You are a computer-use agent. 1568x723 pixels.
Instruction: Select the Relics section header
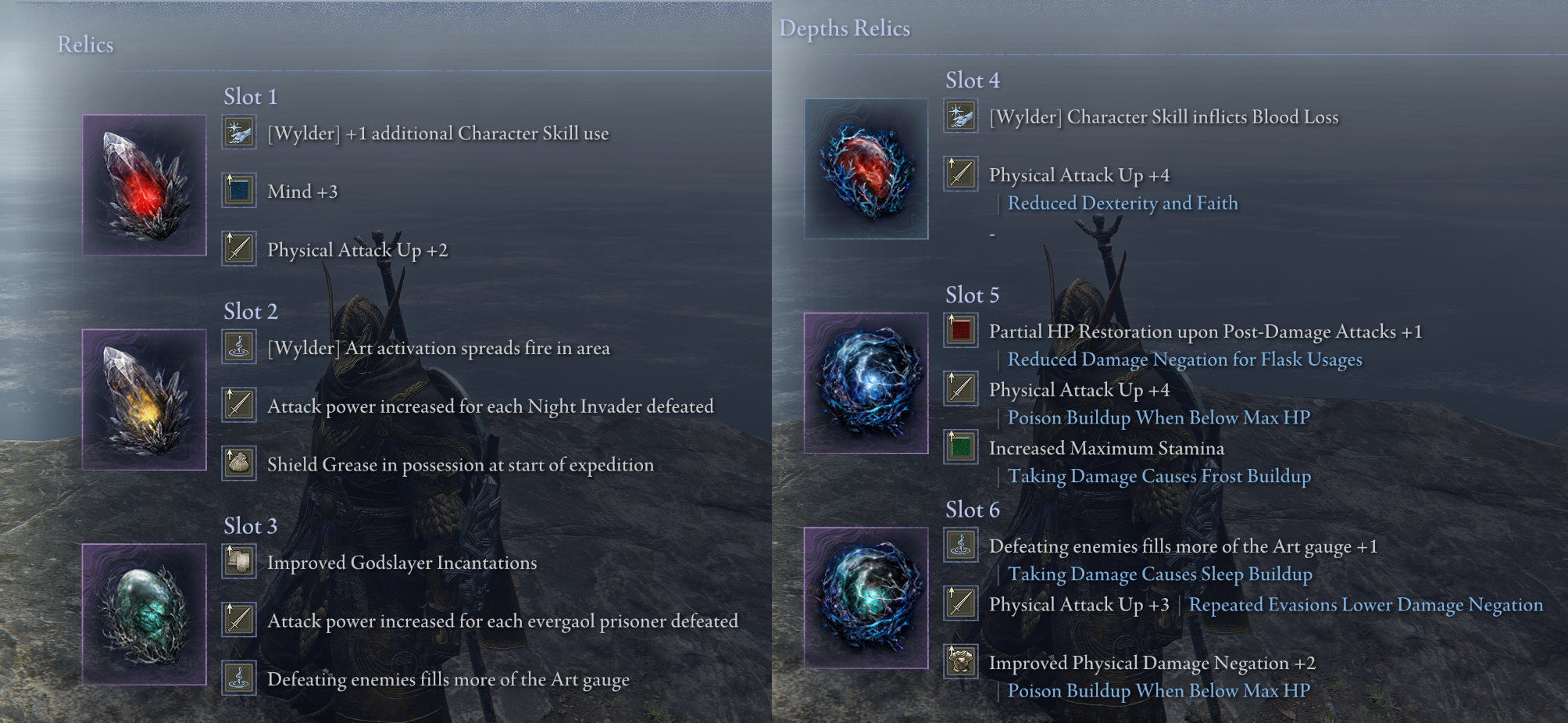(85, 45)
